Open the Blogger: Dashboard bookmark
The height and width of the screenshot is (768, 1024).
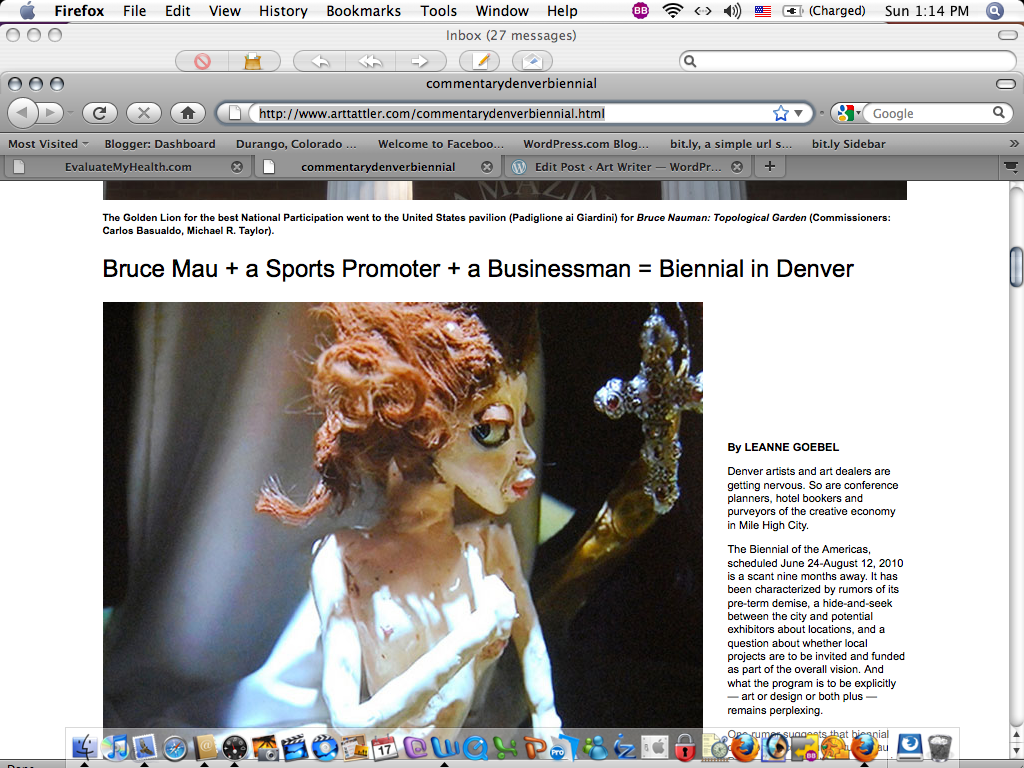point(160,144)
